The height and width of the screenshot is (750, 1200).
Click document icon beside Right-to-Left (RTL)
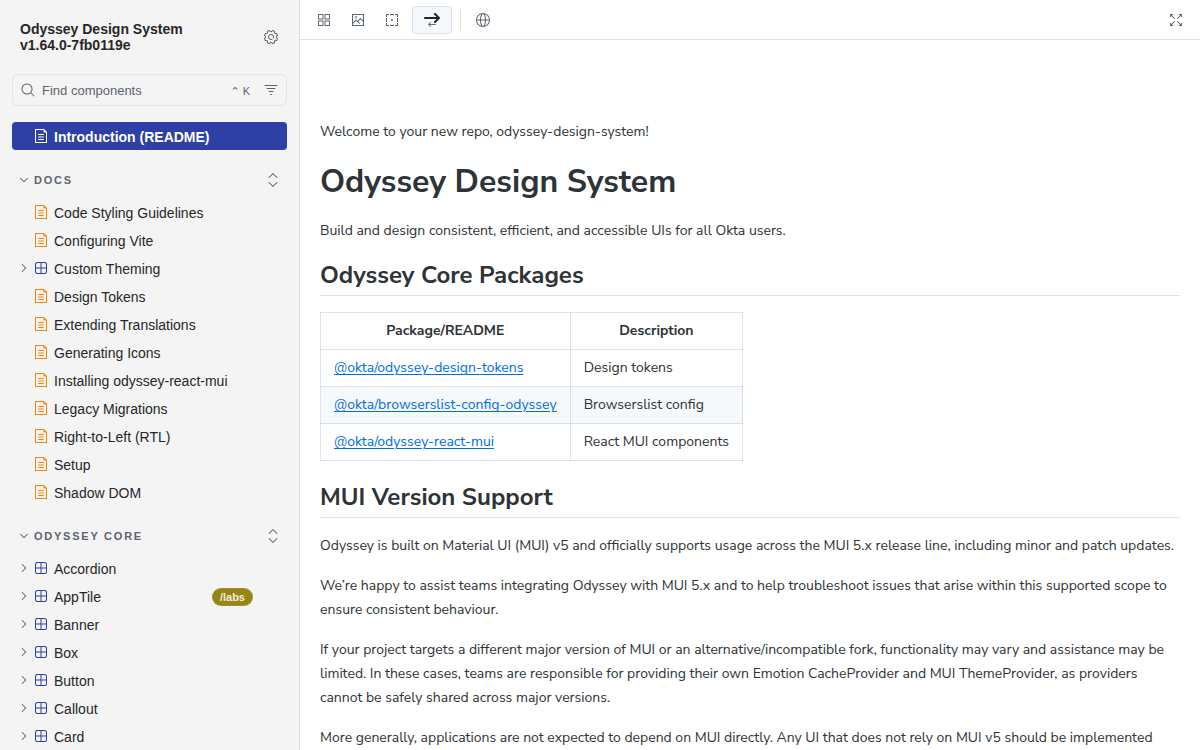[x=41, y=437]
